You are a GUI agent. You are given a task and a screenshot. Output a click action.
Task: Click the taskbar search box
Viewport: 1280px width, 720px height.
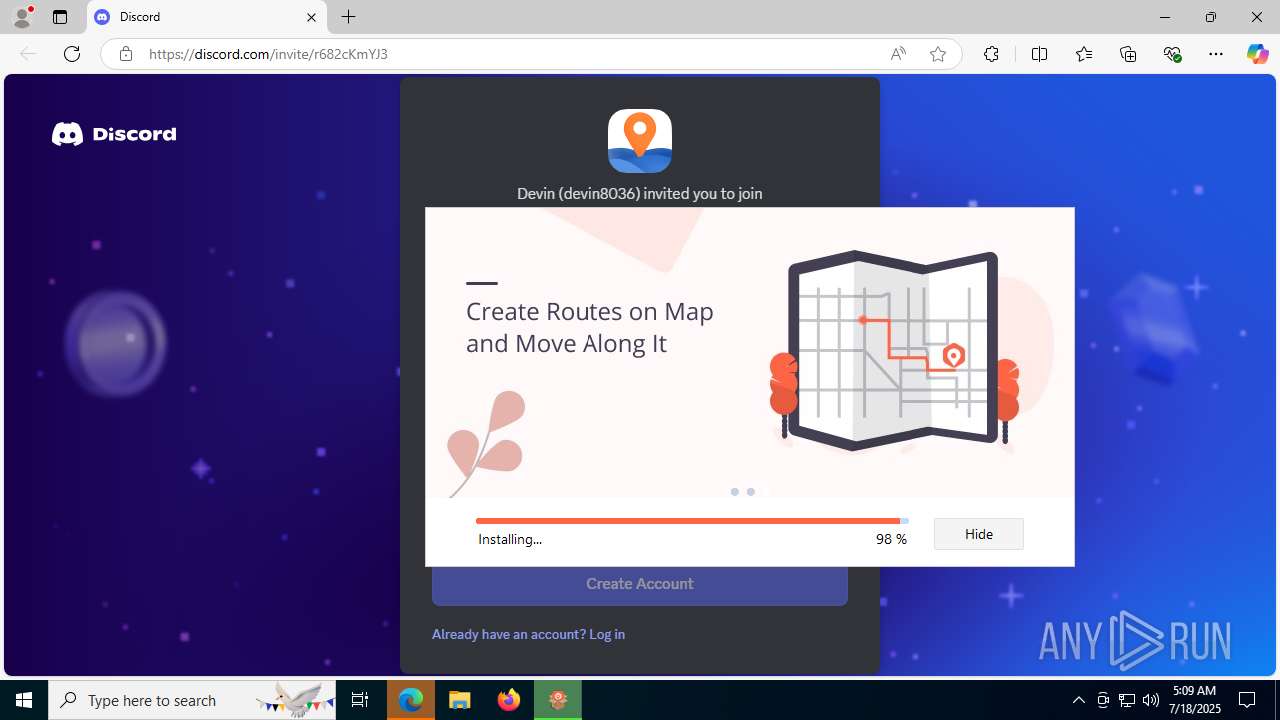[194, 700]
